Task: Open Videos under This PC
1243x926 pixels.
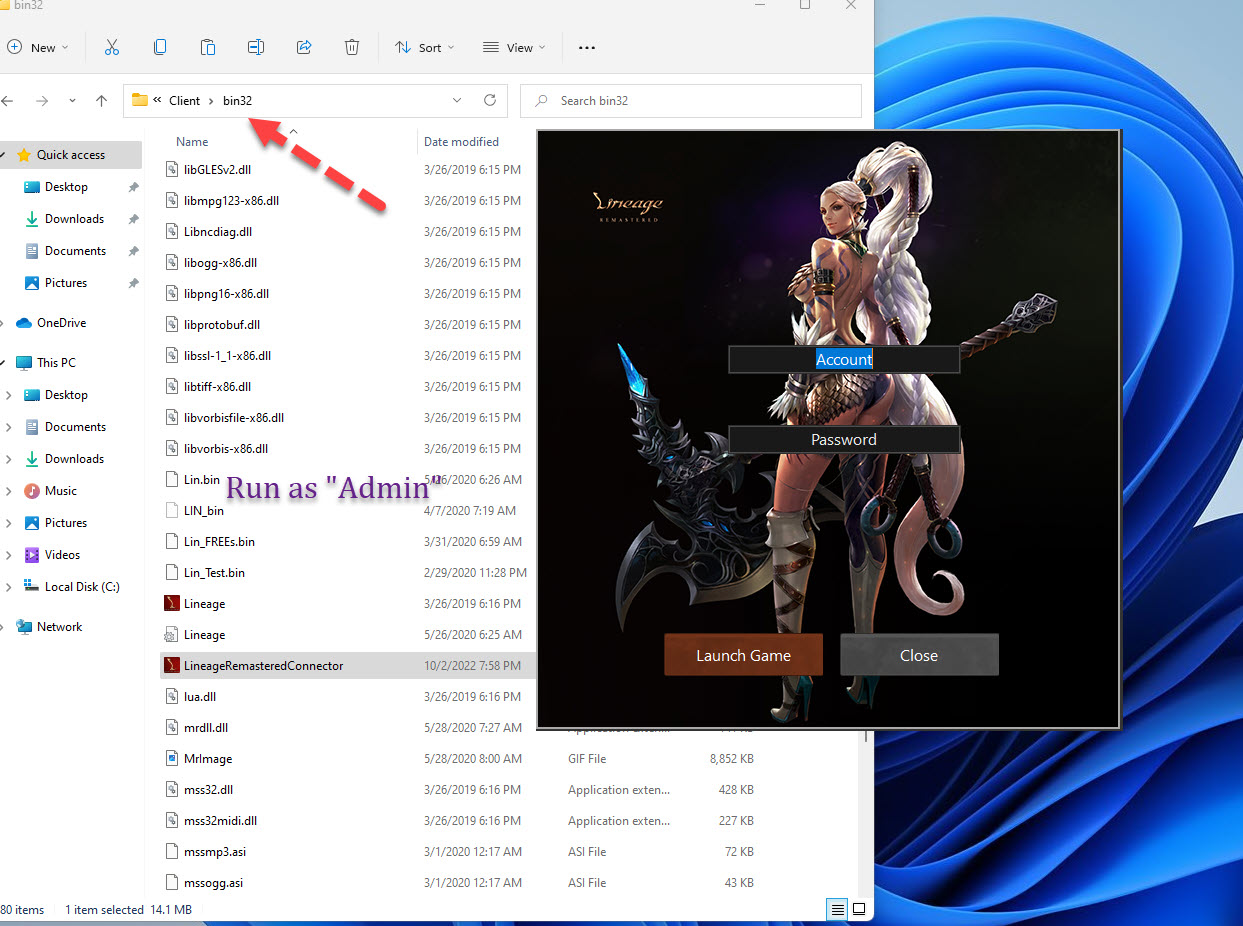Action: [x=62, y=555]
